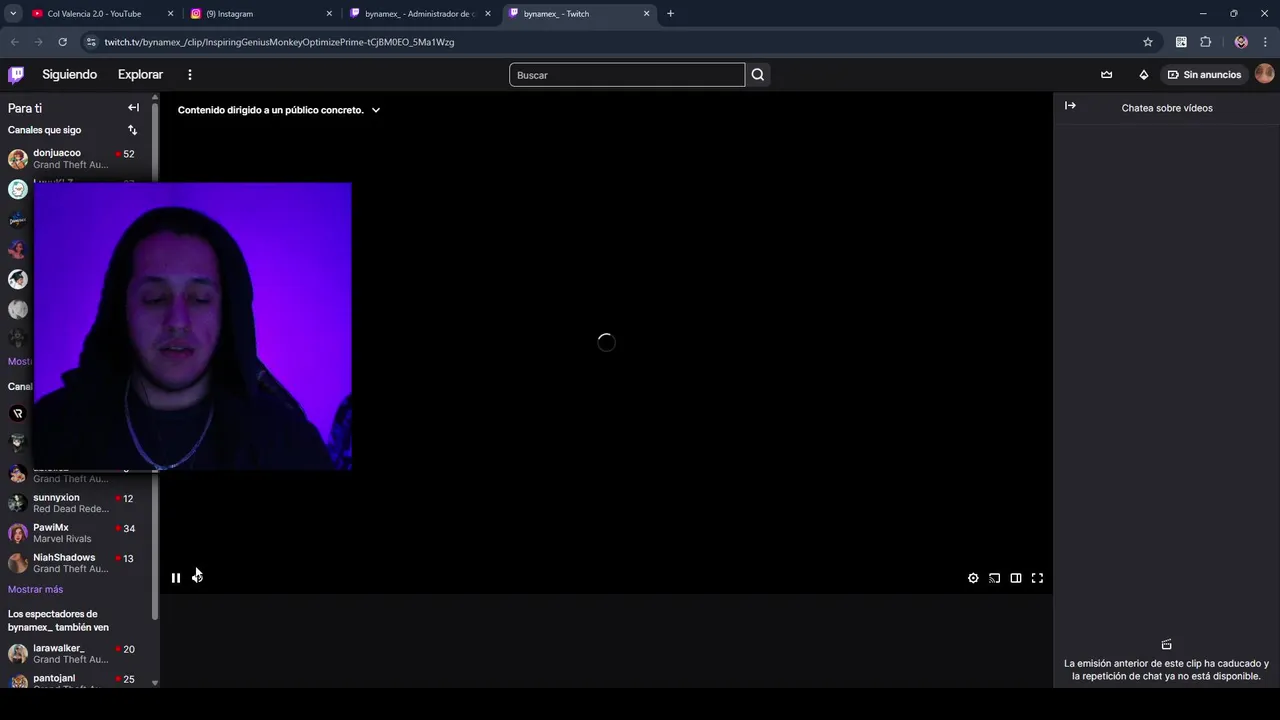Reload the page
Viewport: 1280px width, 720px height.
click(62, 42)
